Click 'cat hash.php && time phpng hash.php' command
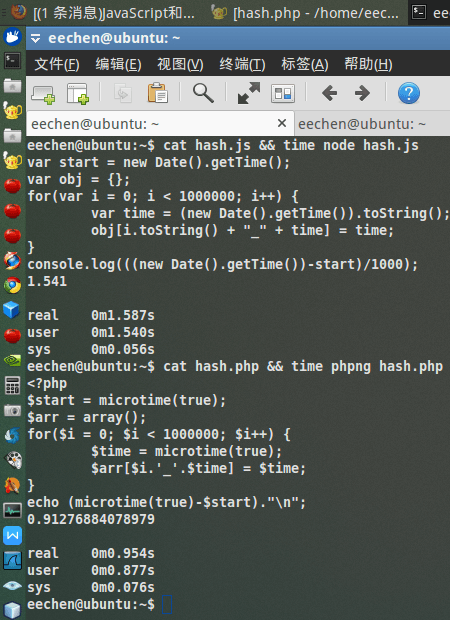This screenshot has width=450, height=620. pyautogui.click(x=303, y=366)
